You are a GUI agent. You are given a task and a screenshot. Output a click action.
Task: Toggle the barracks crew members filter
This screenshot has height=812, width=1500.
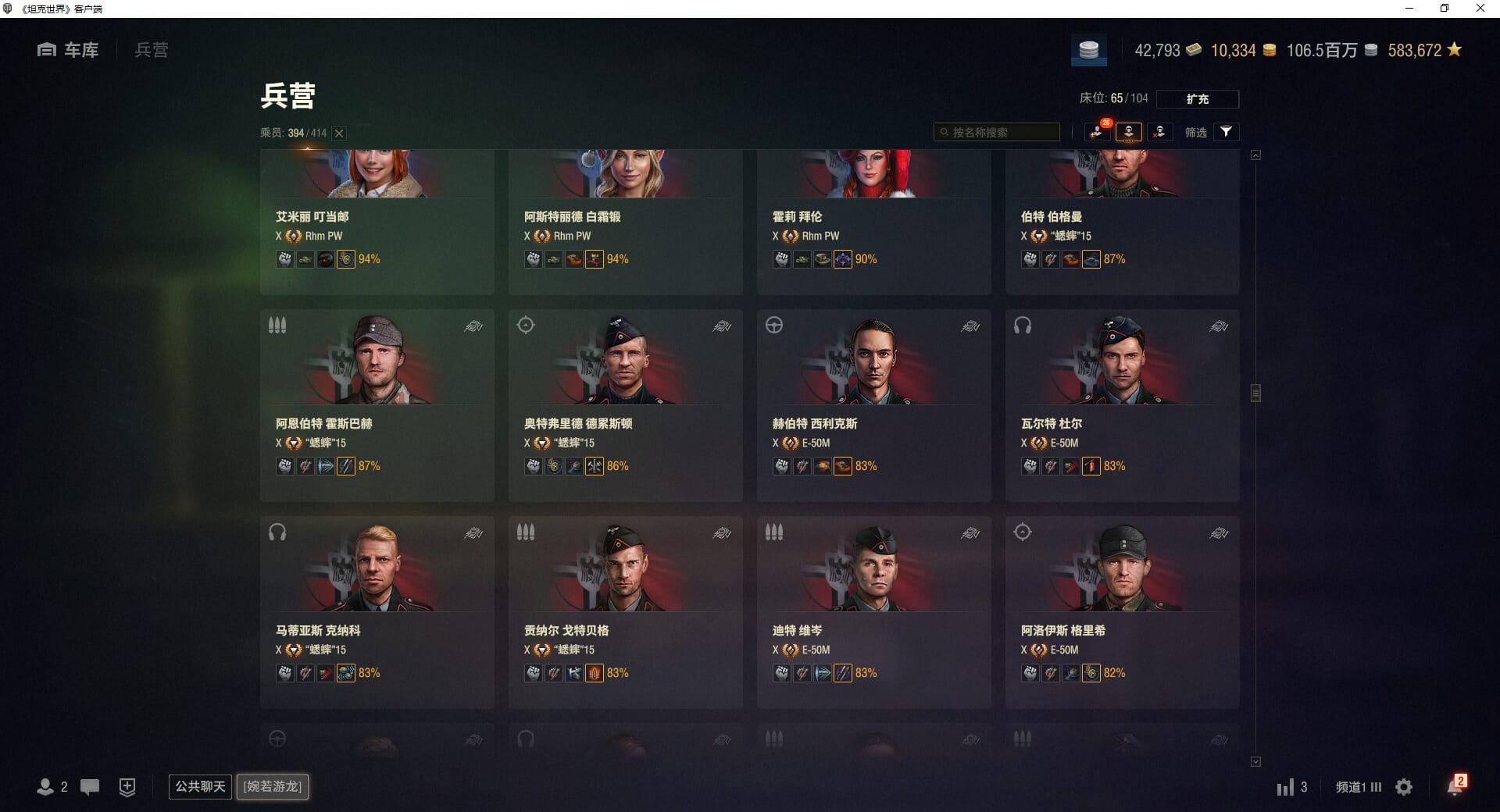pos(1128,132)
